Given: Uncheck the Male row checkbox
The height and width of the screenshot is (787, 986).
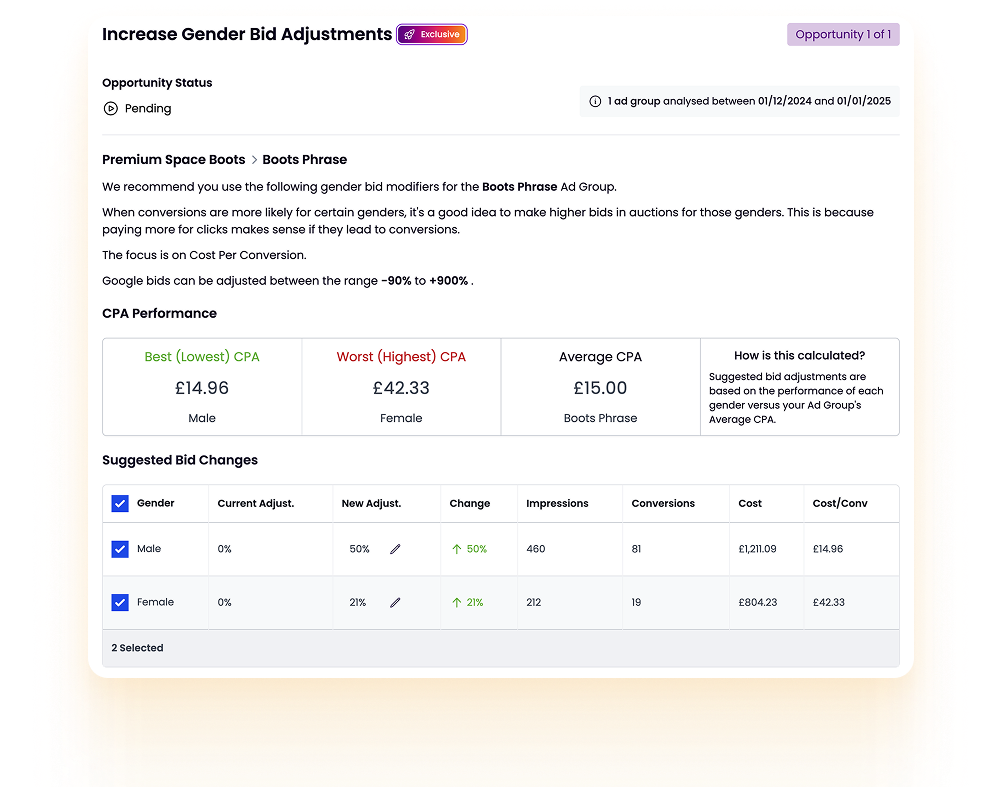Looking at the screenshot, I should (x=120, y=549).
